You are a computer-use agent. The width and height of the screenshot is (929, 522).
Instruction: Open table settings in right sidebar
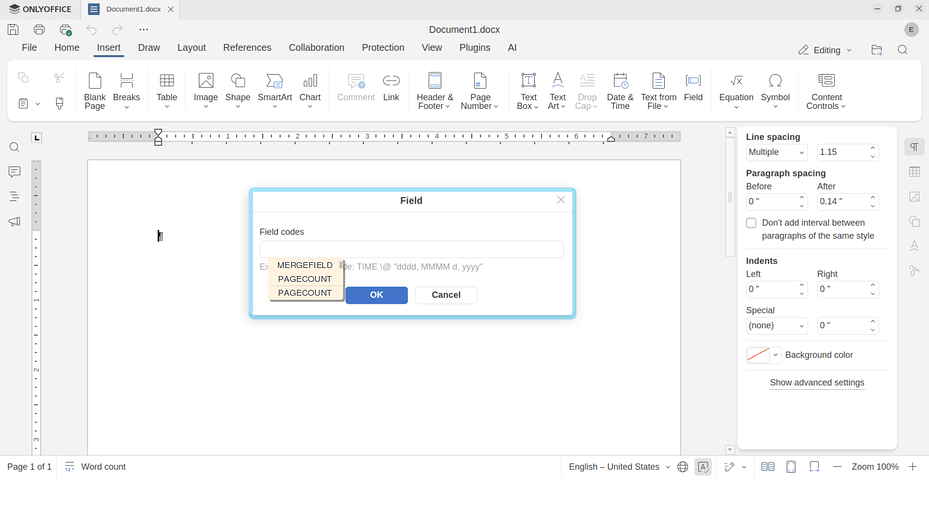(914, 172)
